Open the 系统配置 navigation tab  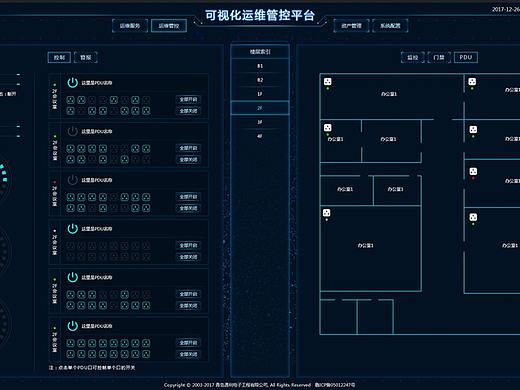[390, 26]
